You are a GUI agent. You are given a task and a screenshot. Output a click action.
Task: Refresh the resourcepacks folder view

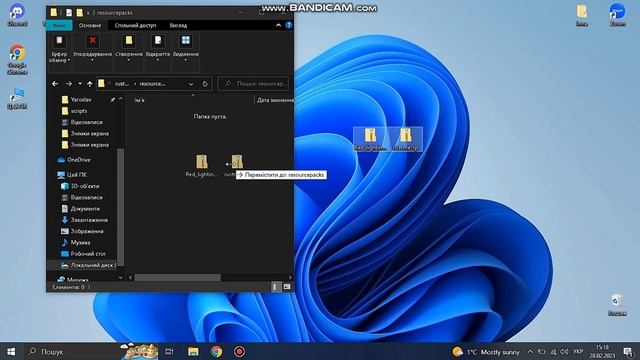tap(205, 84)
